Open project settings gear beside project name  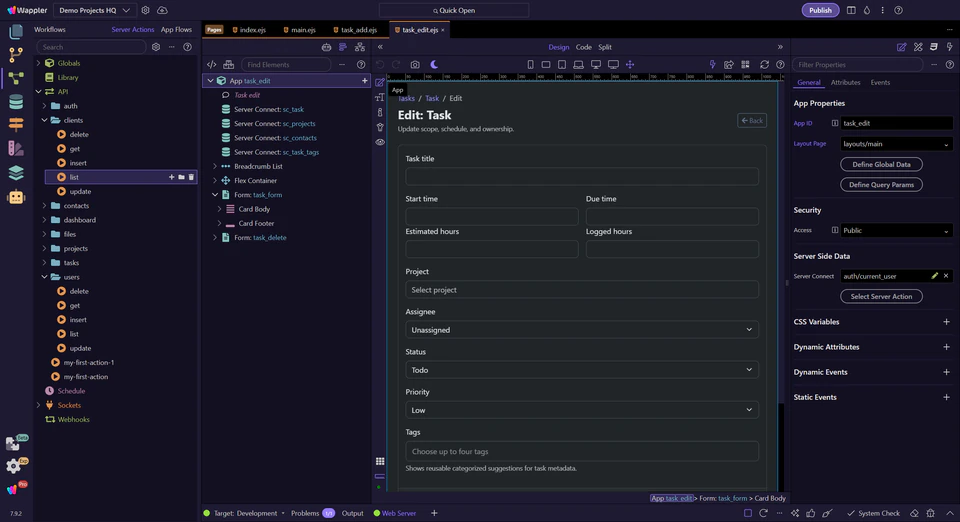pyautogui.click(x=145, y=10)
